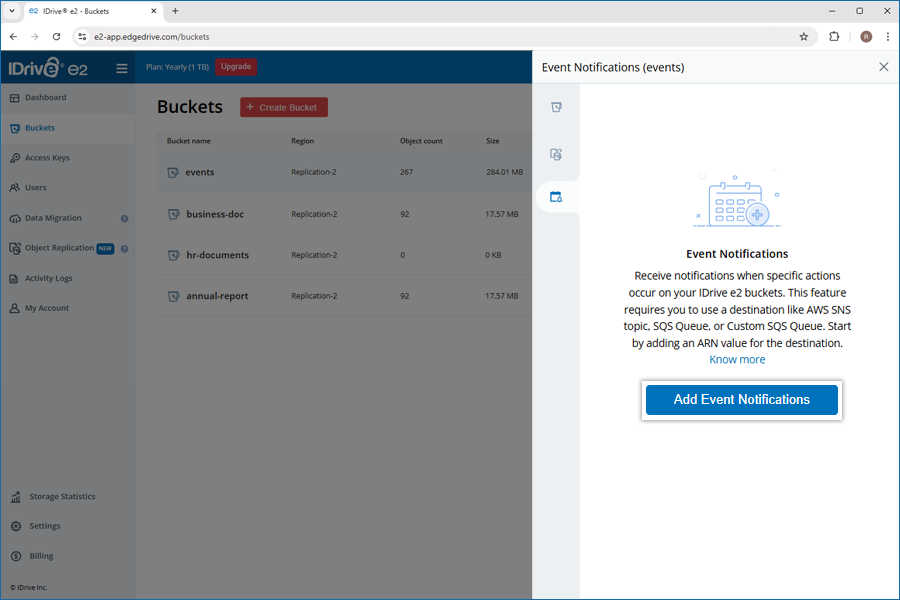Click the help icon next to Object Replication
The width and height of the screenshot is (900, 600).
125,249
